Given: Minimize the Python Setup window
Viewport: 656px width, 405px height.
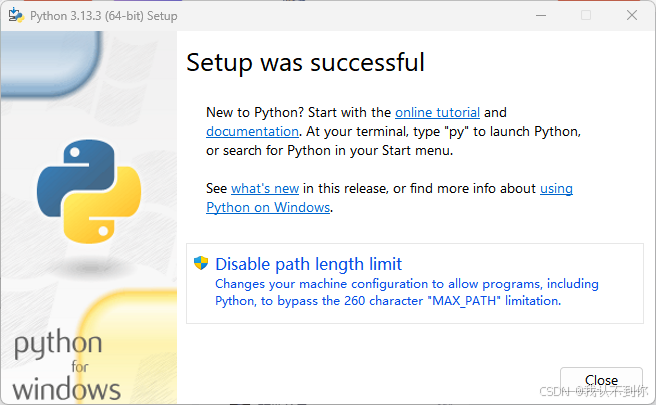Looking at the screenshot, I should (541, 15).
